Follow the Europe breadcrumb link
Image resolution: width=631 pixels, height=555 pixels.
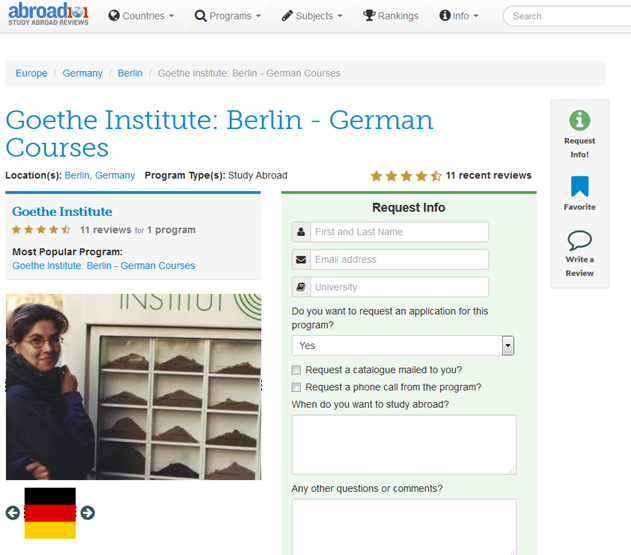(x=31, y=73)
